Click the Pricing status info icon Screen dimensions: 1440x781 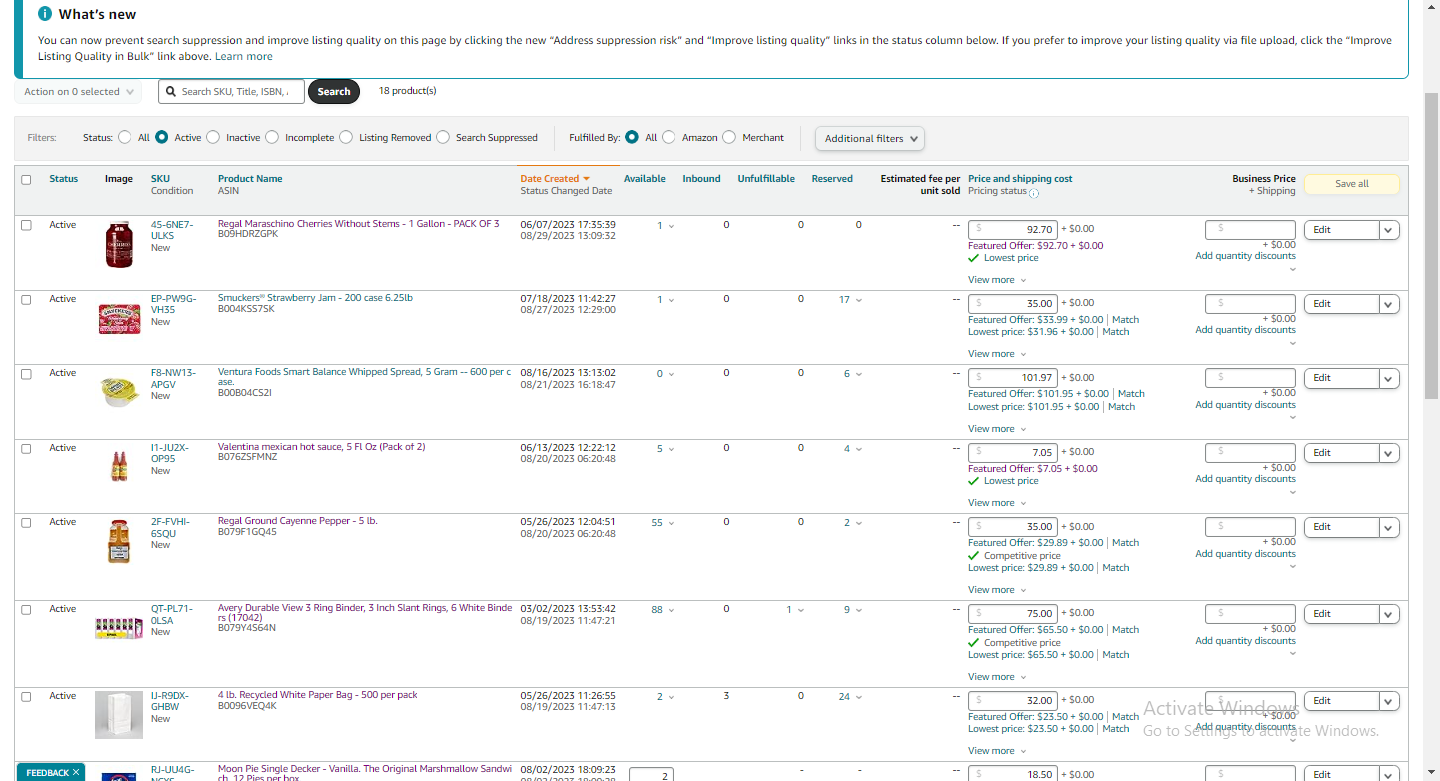[1034, 192]
